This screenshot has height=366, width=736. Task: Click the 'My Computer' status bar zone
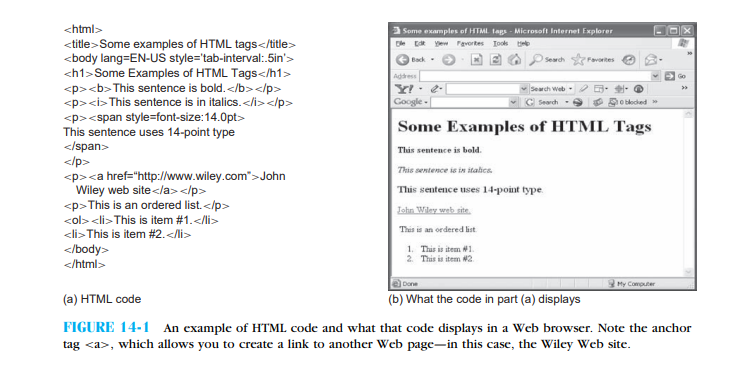point(631,283)
